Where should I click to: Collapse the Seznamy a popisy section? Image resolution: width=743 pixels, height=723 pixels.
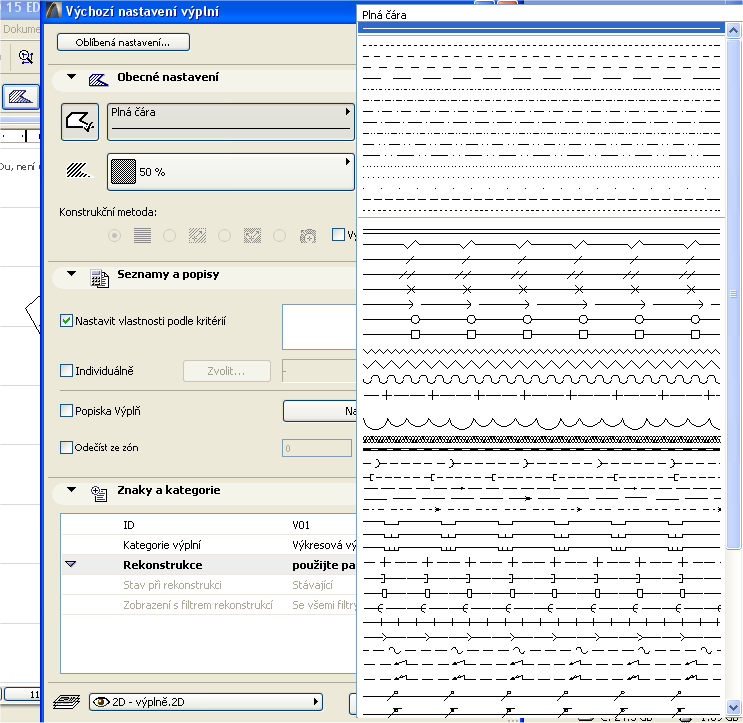72,274
